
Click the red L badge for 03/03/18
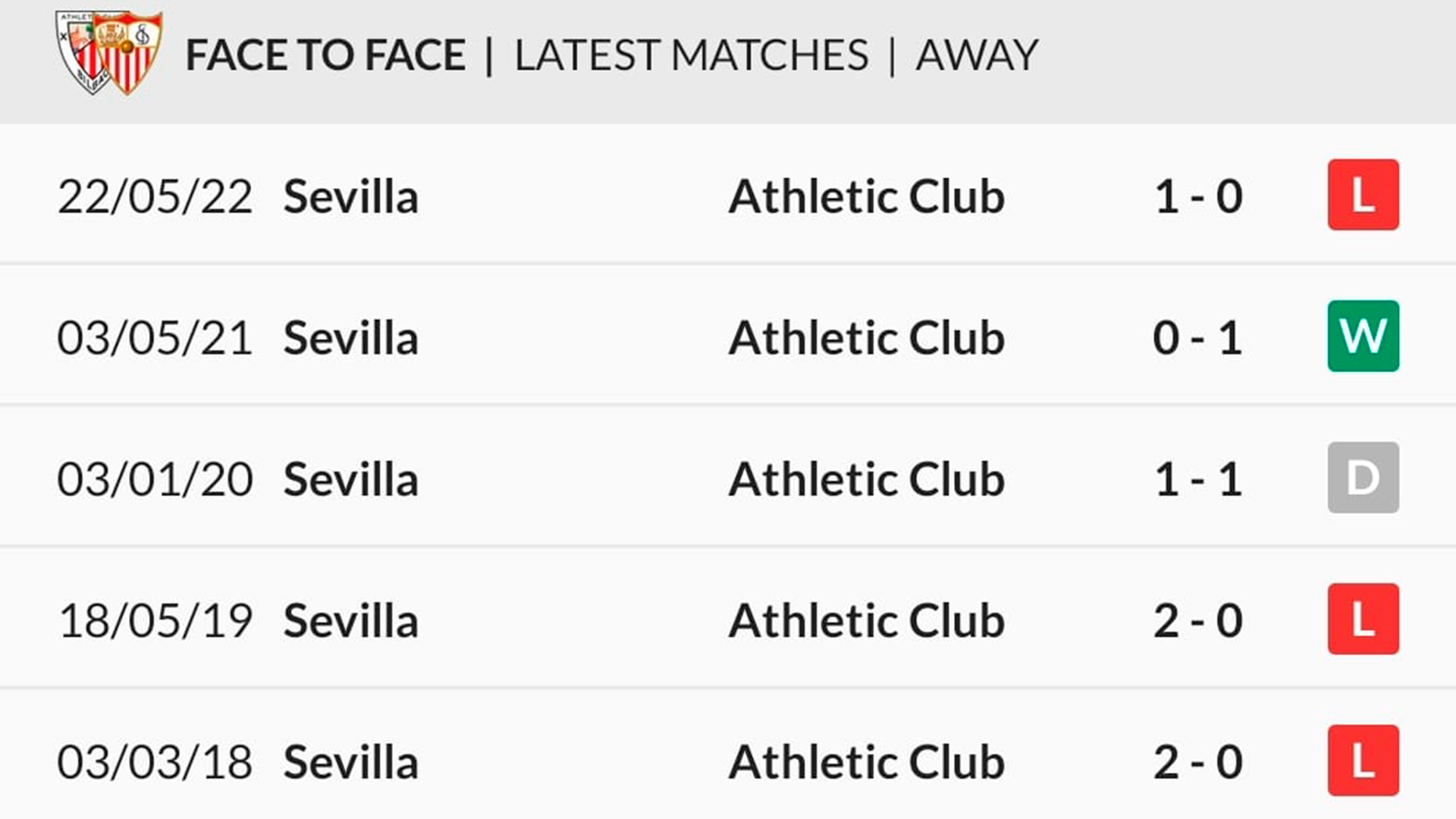[1363, 760]
